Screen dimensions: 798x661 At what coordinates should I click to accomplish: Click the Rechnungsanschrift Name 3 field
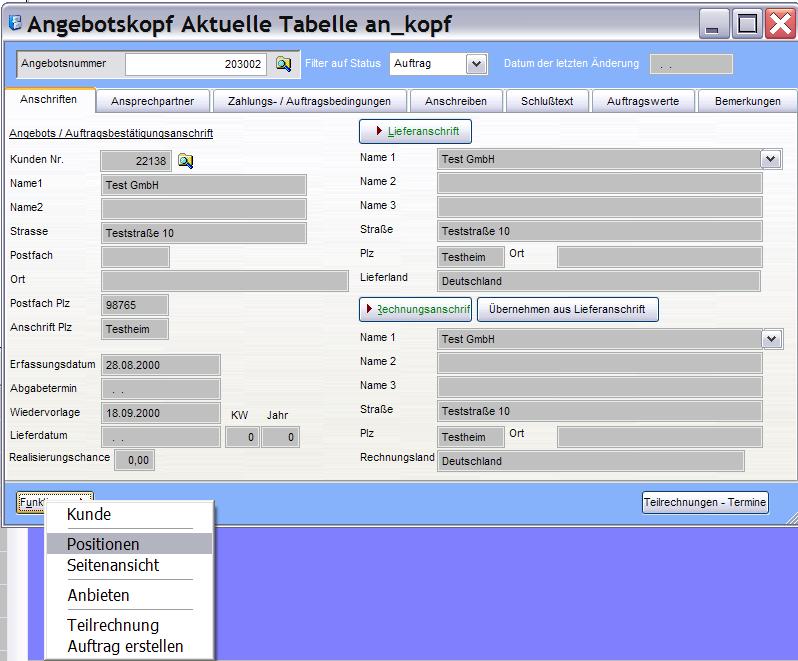point(600,387)
